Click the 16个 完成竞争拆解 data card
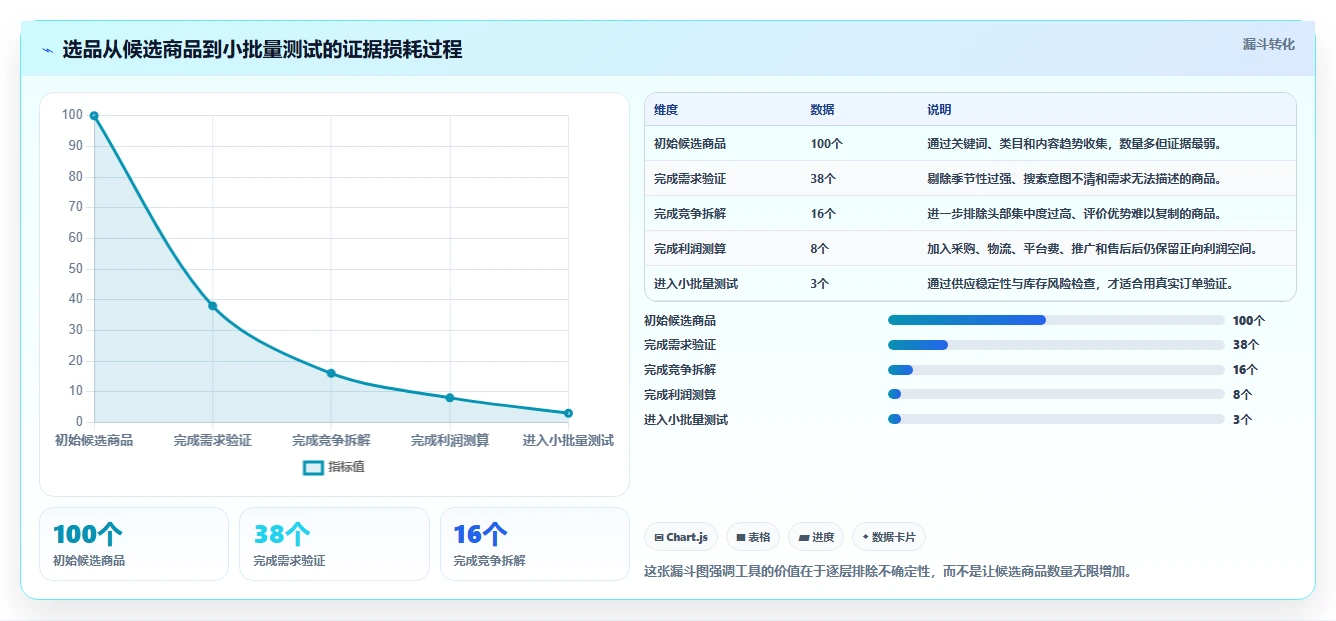 coord(535,544)
